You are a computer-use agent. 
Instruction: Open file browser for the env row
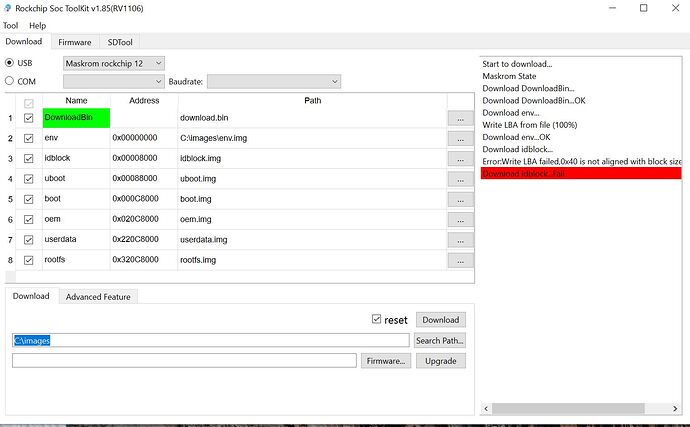point(459,138)
